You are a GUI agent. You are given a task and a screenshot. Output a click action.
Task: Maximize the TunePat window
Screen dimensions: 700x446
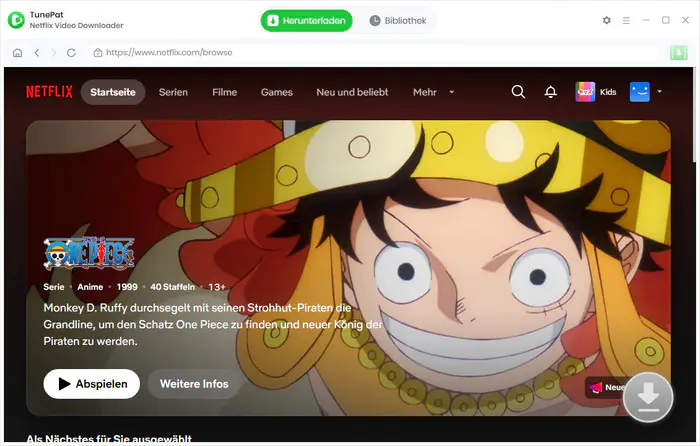(x=666, y=20)
